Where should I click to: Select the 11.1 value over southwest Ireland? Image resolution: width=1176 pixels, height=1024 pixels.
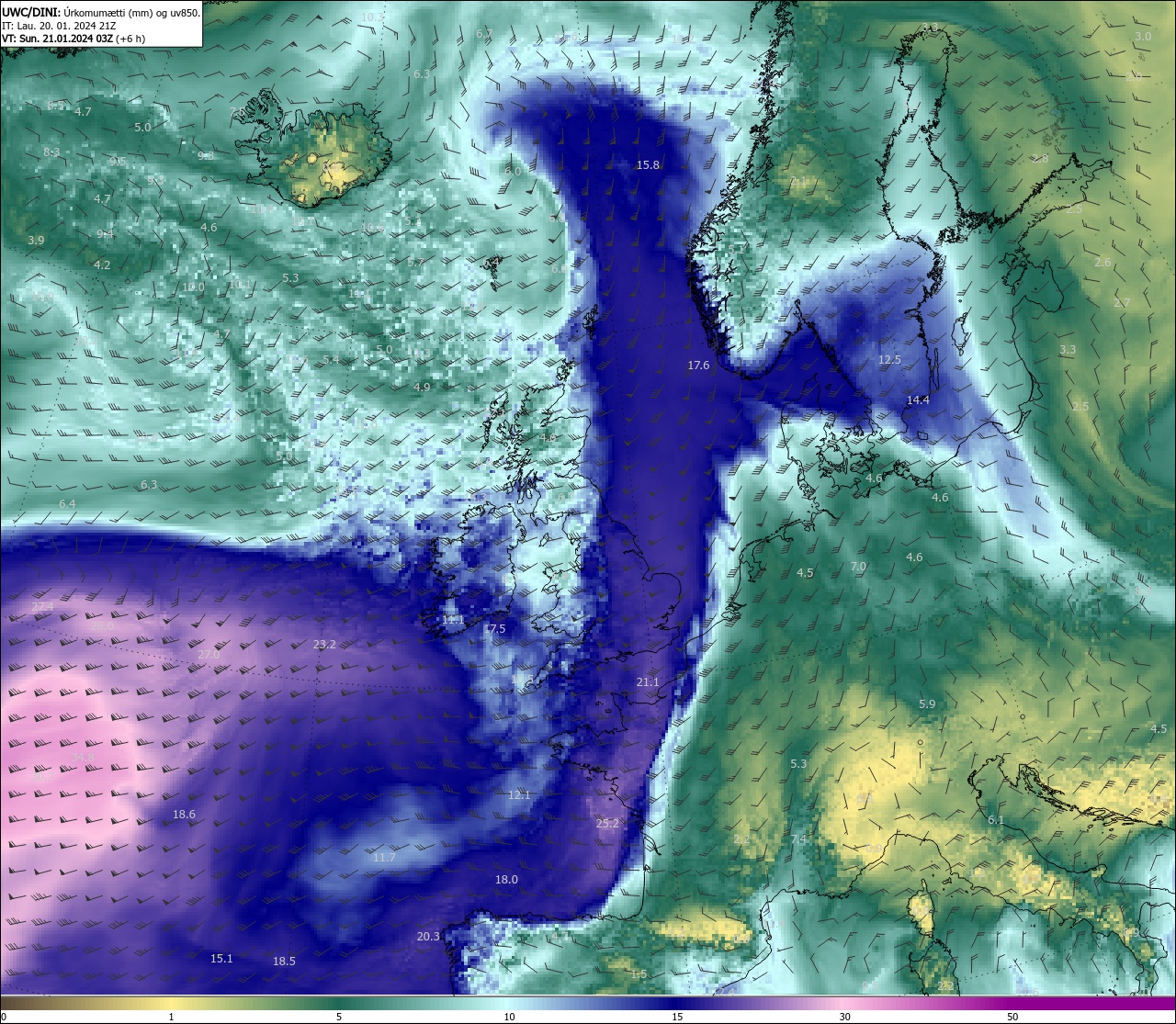(453, 620)
